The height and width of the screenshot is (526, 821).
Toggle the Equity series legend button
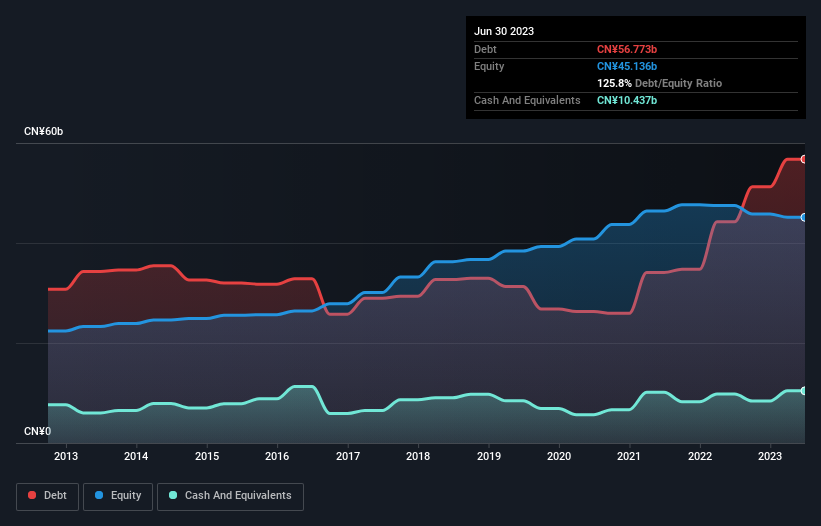118,496
